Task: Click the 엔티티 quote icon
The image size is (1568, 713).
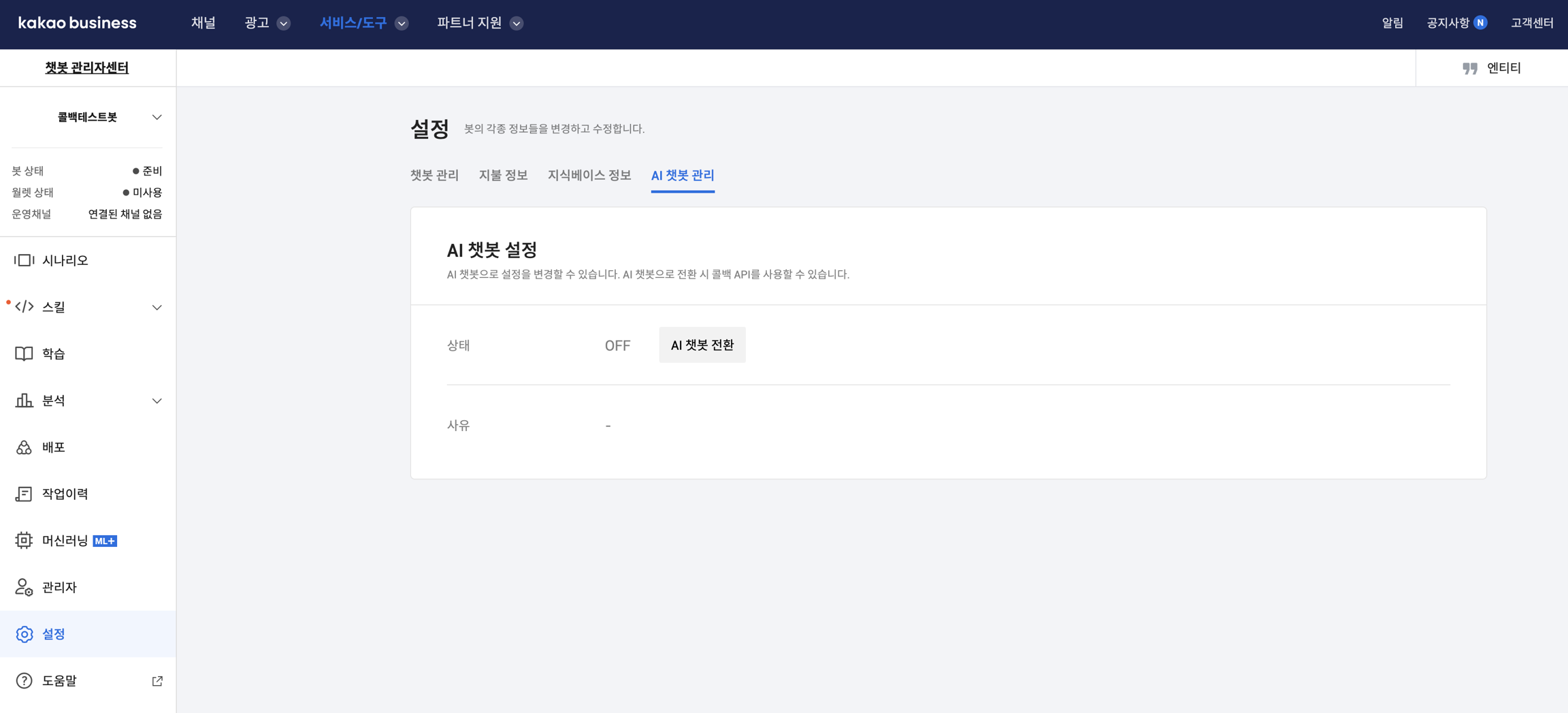Action: tap(1469, 67)
